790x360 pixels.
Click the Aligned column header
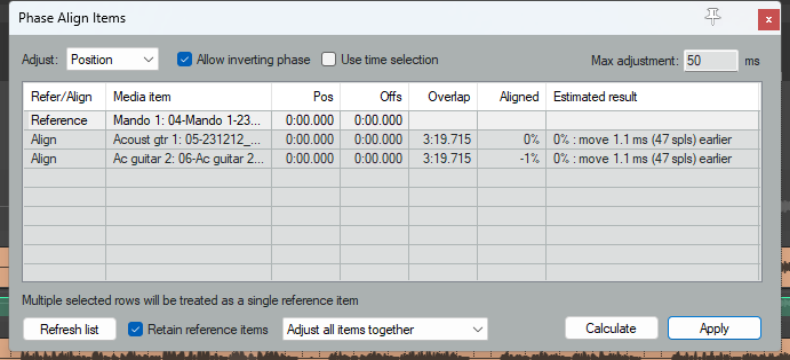(x=511, y=97)
